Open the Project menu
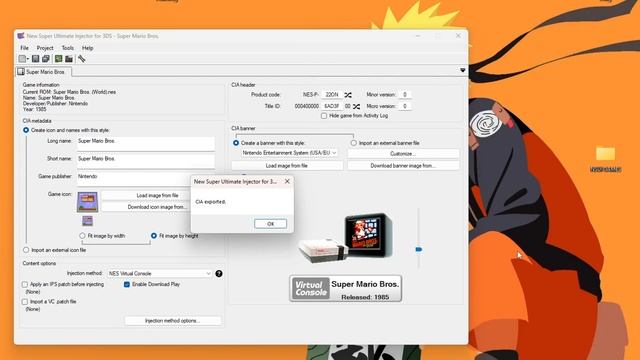 (45, 48)
